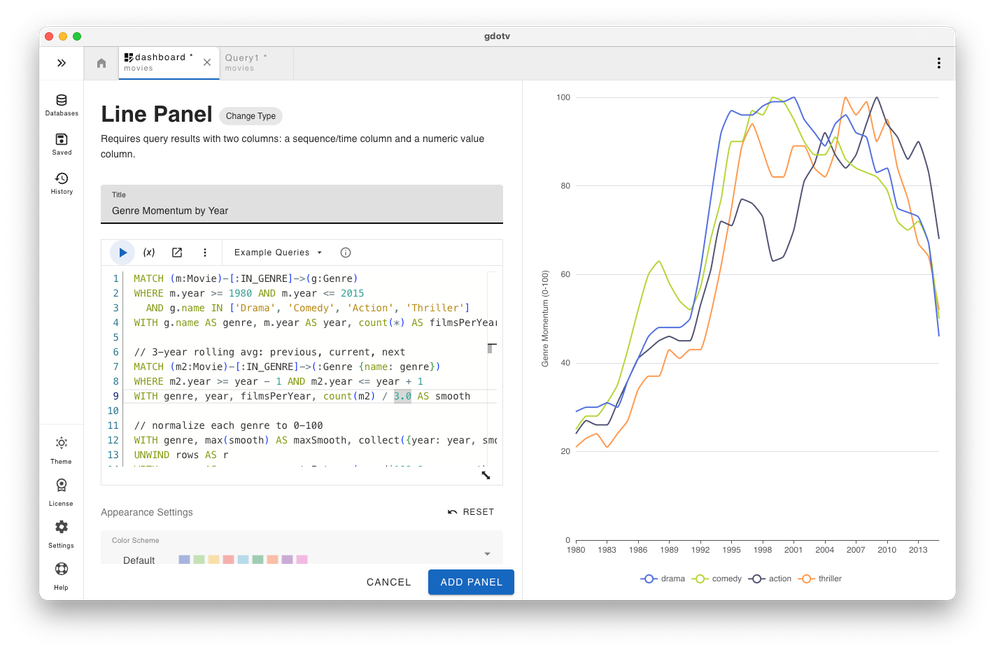Open the query parameters (x) icon

[149, 253]
